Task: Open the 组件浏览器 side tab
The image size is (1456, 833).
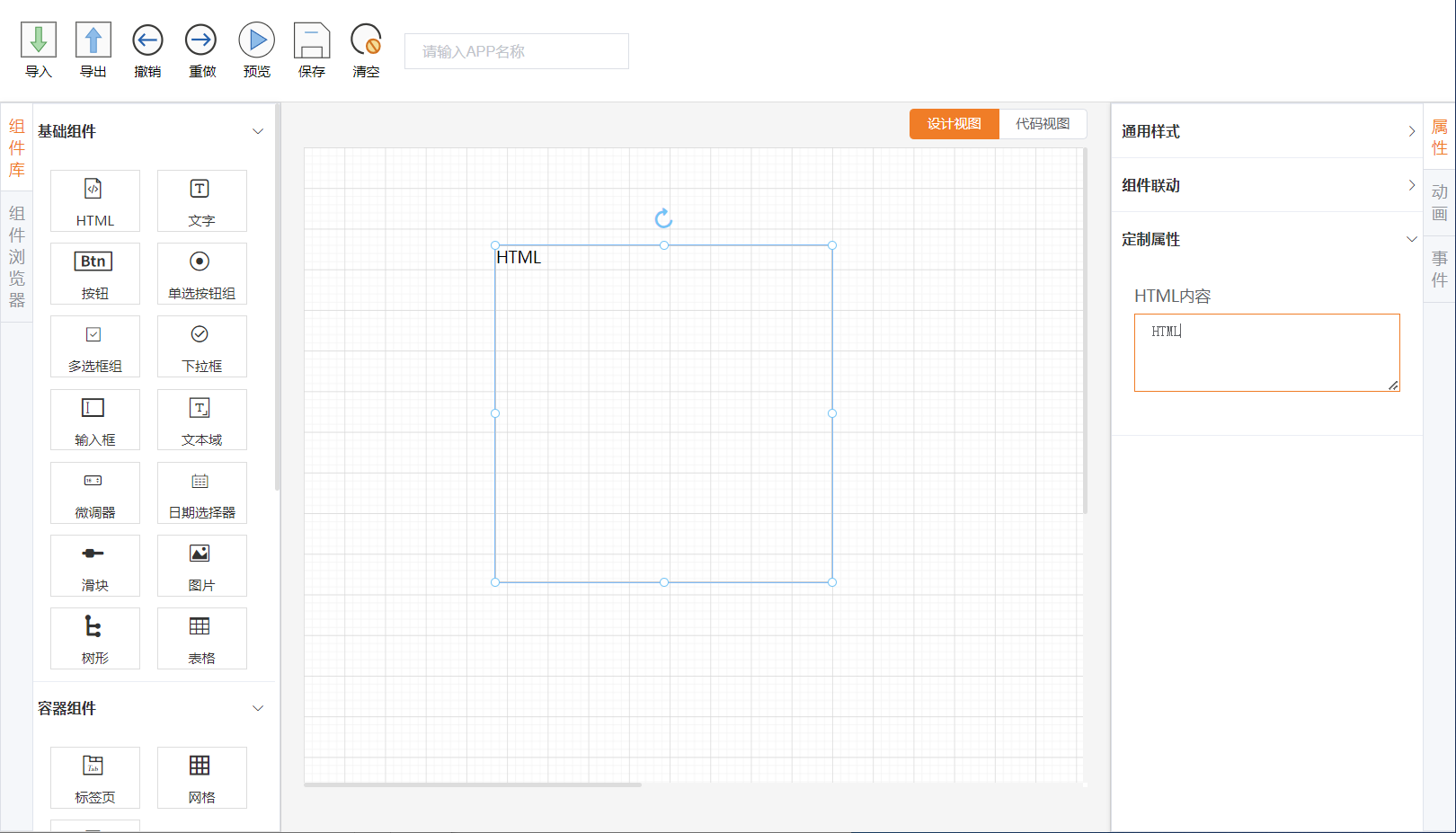Action: (16, 257)
